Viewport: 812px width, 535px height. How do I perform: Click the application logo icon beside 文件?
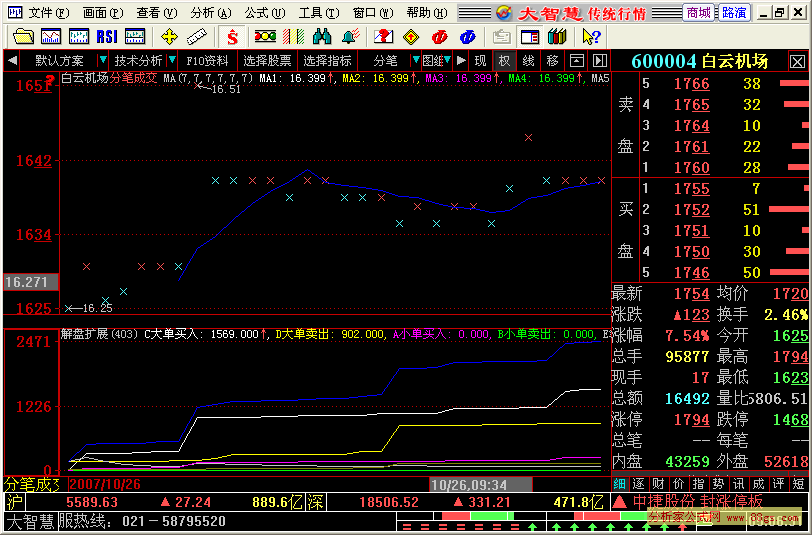click(x=14, y=12)
